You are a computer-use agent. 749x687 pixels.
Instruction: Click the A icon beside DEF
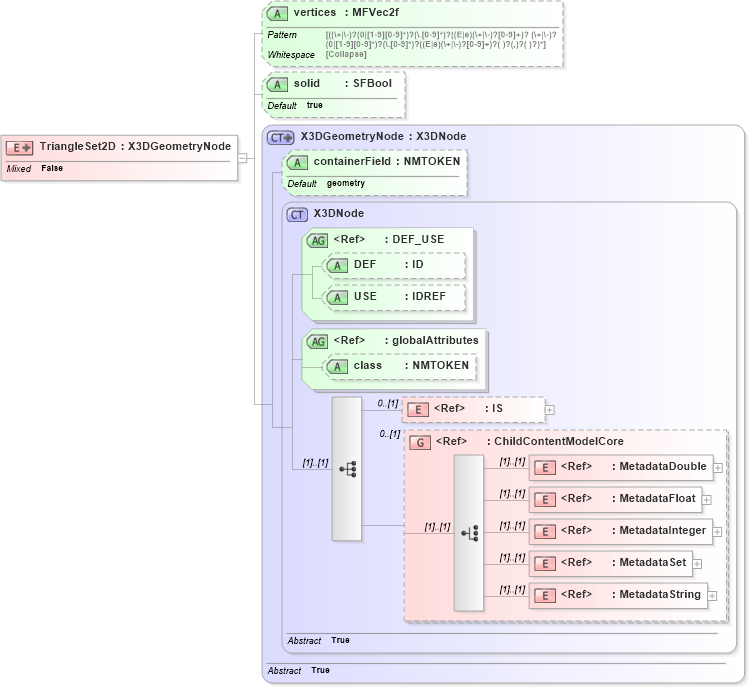337,265
